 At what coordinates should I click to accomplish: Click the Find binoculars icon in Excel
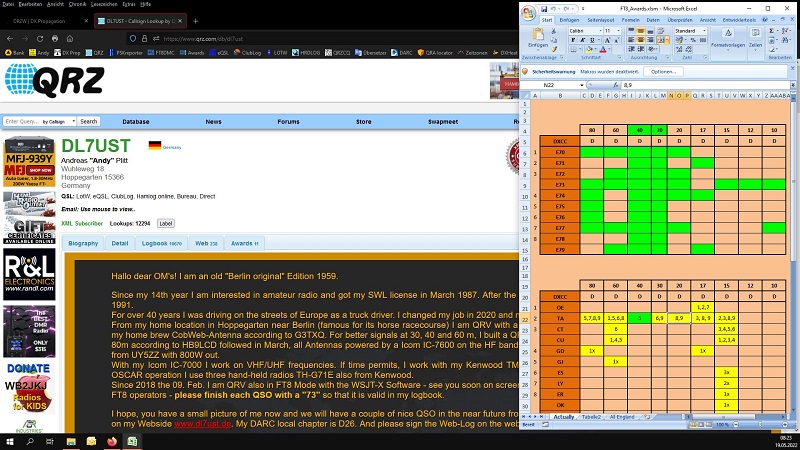tap(785, 40)
